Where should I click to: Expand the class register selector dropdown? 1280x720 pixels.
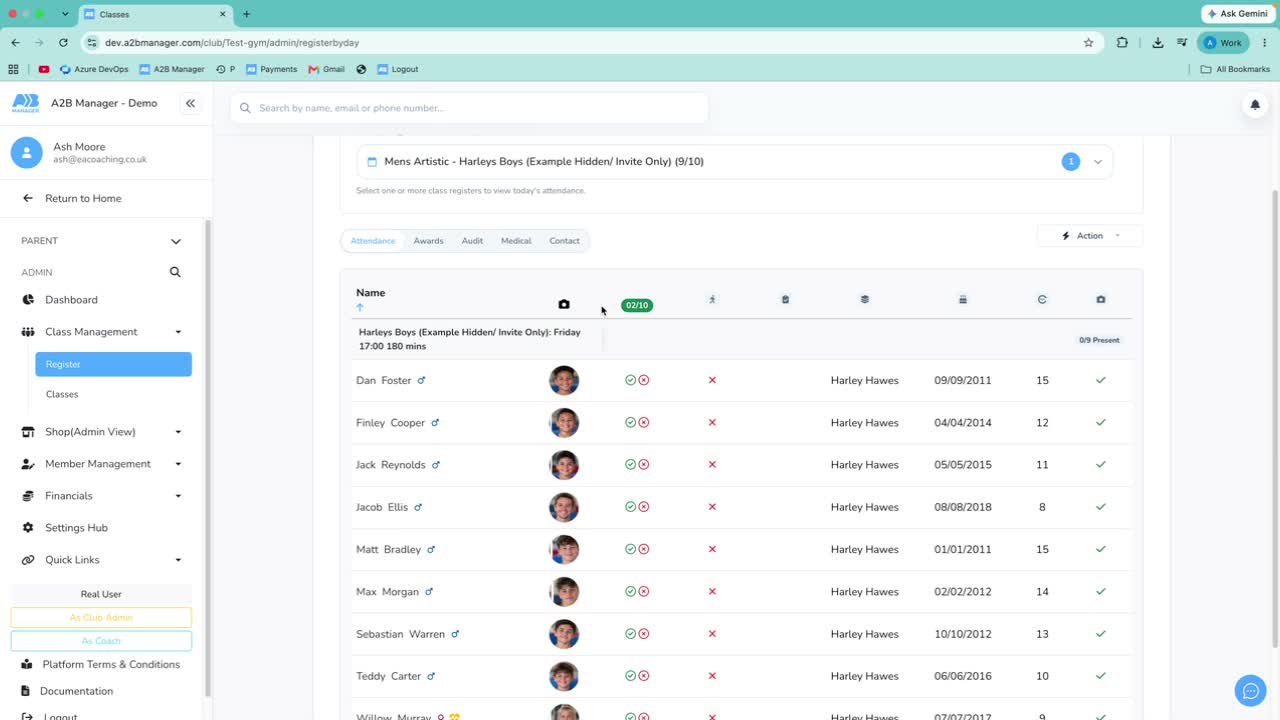[1097, 162]
